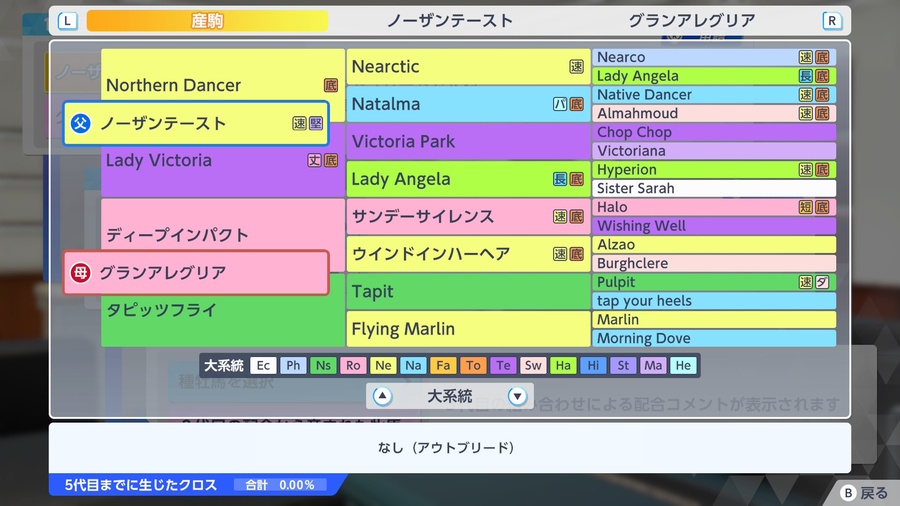Click the 合計 0.00% cross total
900x506 pixels.
coord(280,485)
